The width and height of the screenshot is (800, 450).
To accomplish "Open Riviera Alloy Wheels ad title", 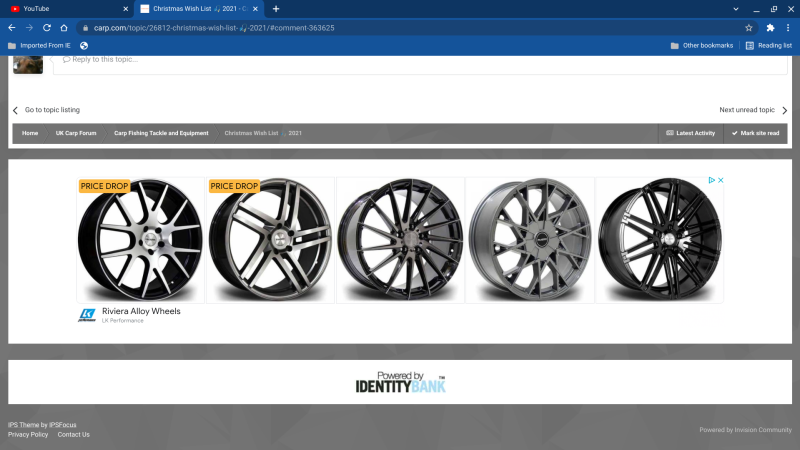I will 141,311.
